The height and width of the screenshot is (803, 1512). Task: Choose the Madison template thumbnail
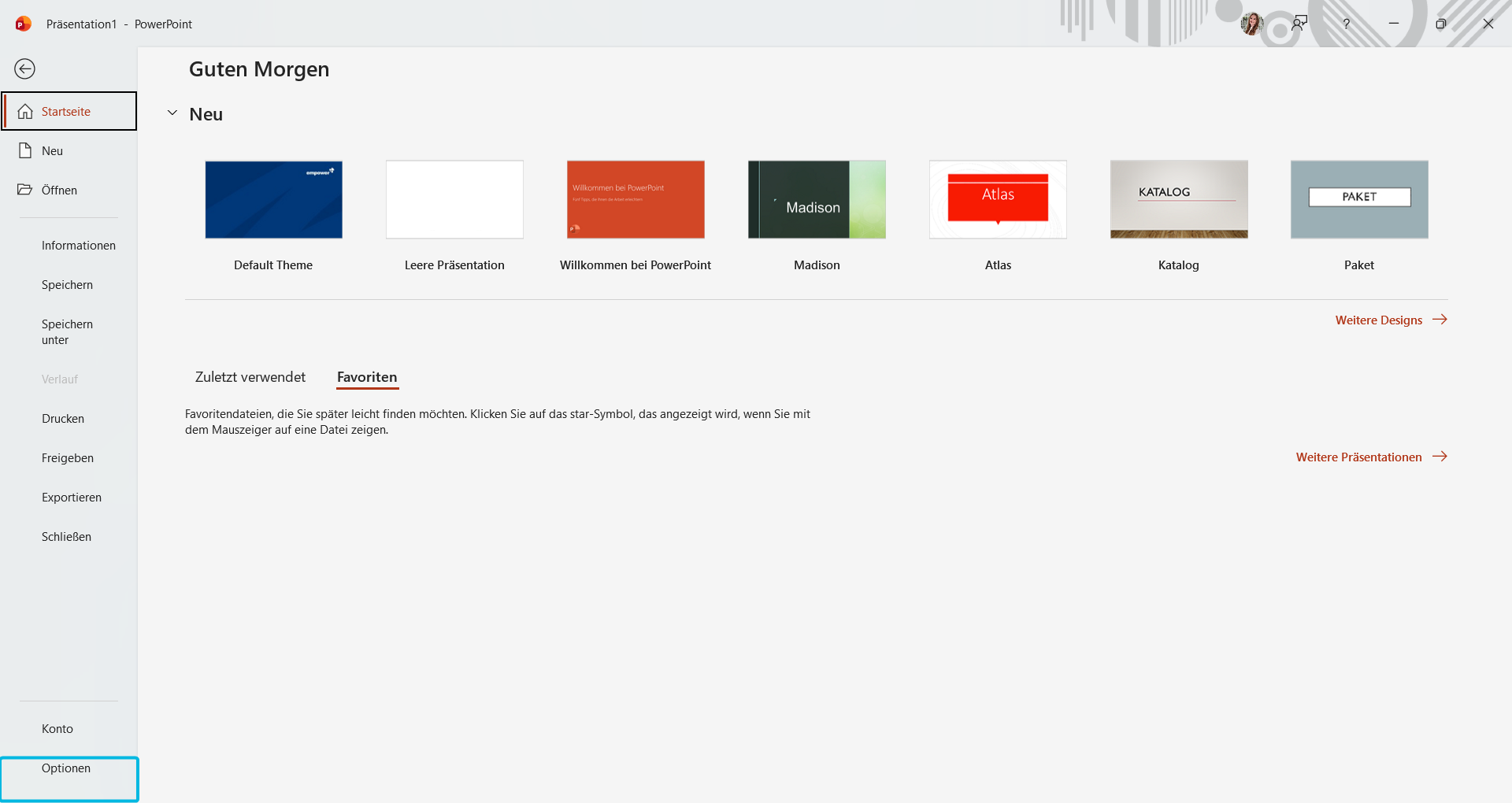tap(817, 200)
